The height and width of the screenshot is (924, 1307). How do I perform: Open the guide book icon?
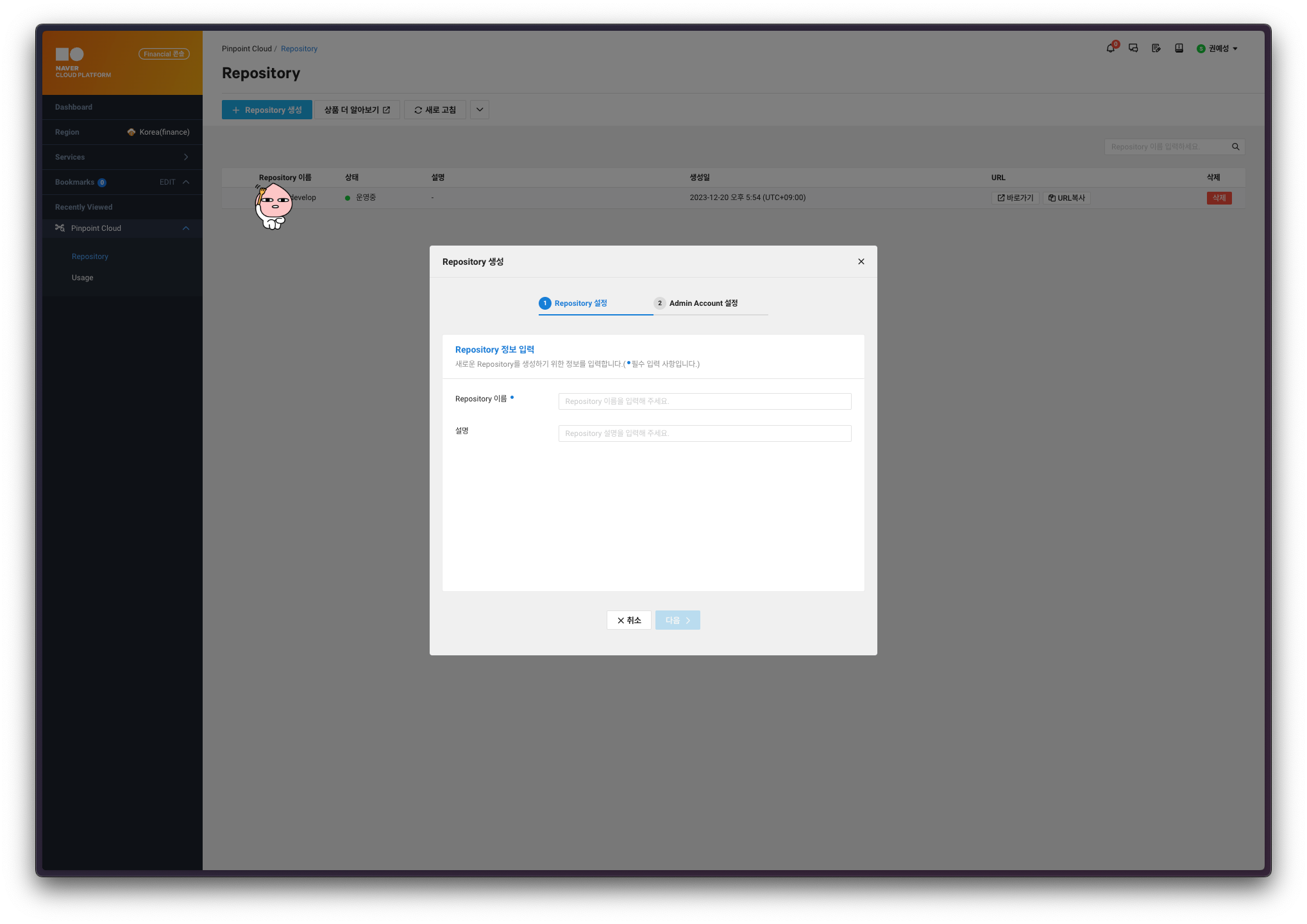point(1179,48)
